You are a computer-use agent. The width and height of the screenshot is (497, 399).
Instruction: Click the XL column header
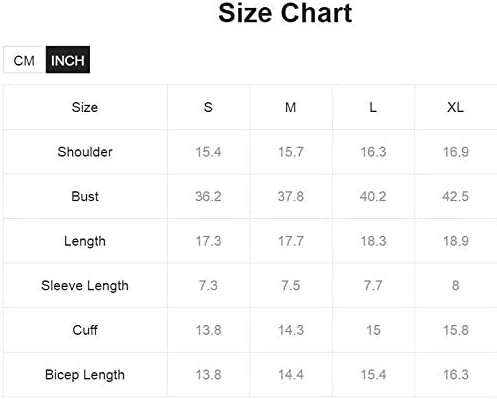pos(455,107)
